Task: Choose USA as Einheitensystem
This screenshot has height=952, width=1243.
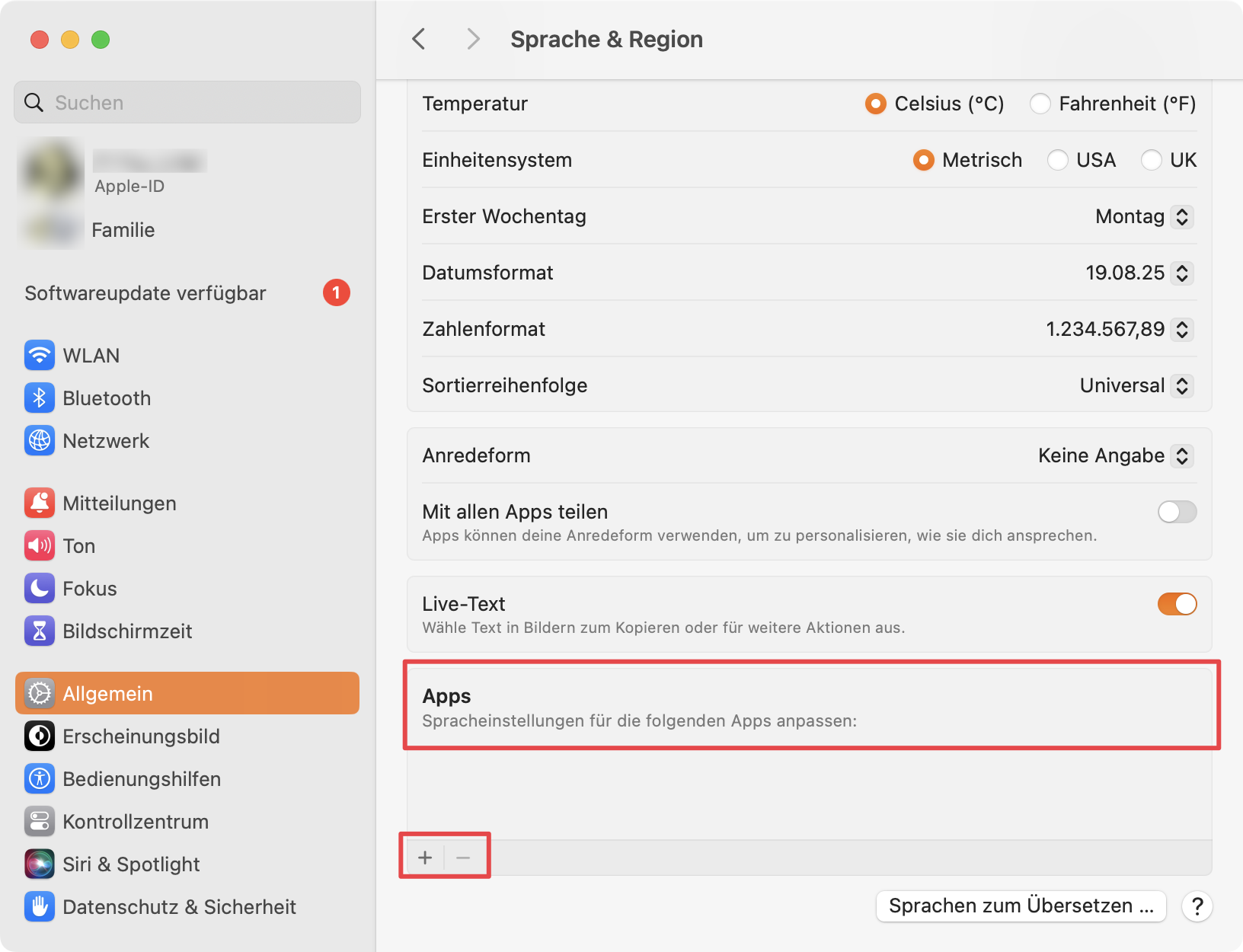Action: click(x=1058, y=160)
